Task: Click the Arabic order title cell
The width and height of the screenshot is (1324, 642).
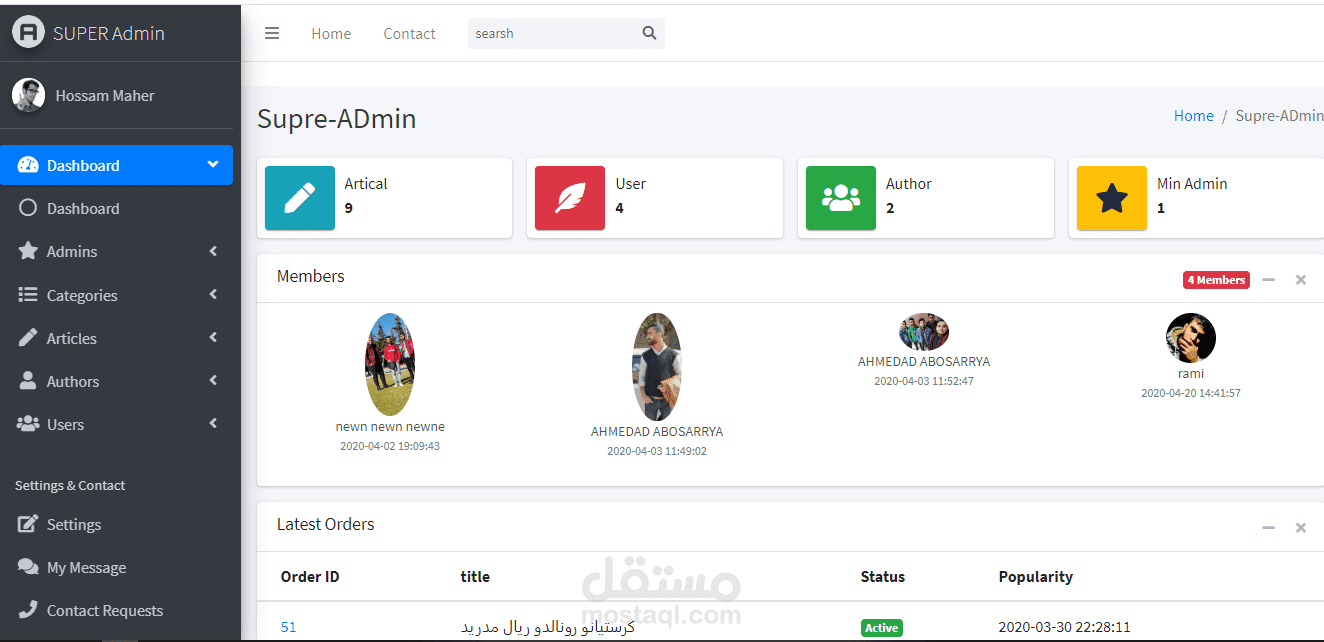Action: [x=548, y=627]
